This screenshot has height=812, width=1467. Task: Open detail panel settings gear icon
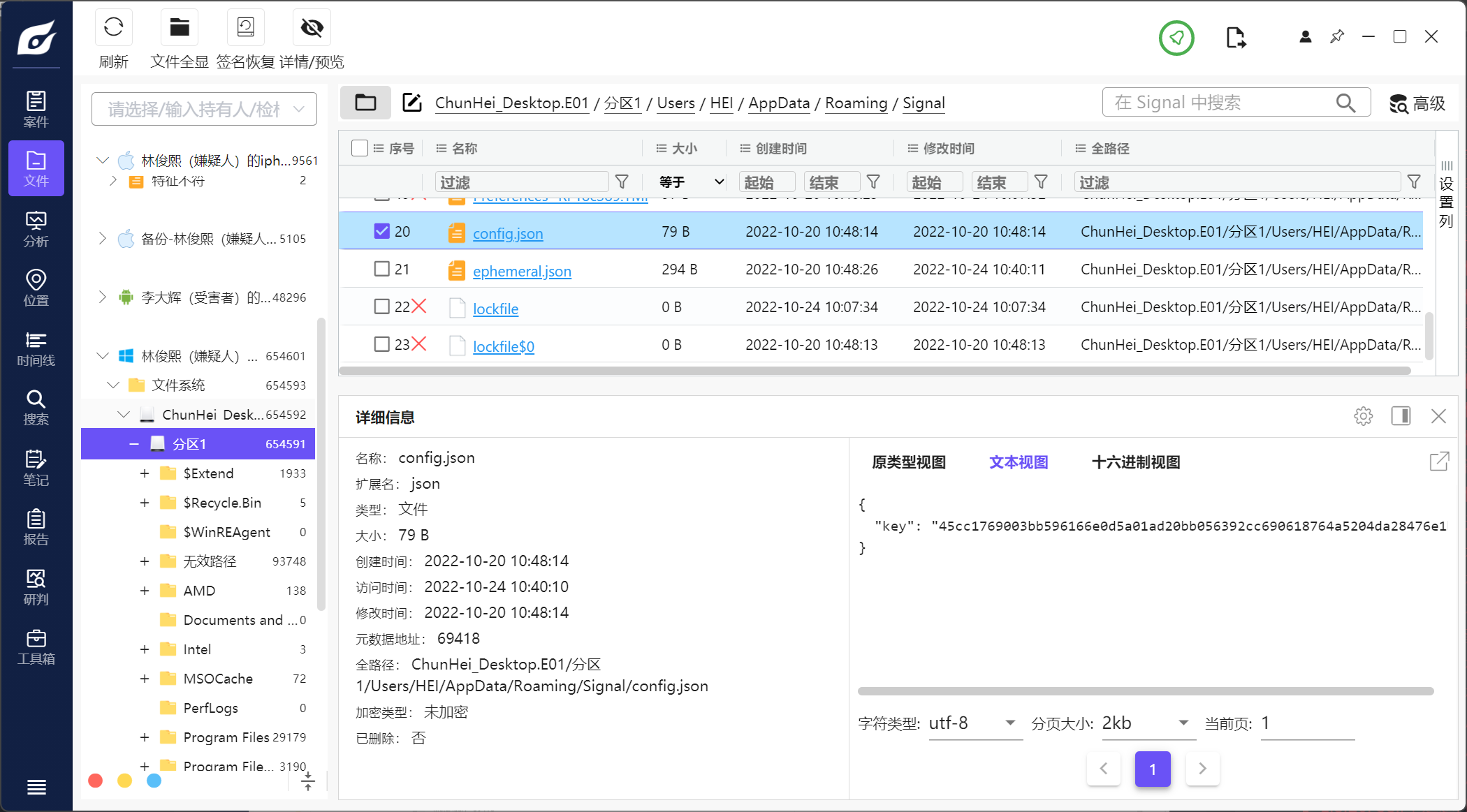click(1363, 416)
